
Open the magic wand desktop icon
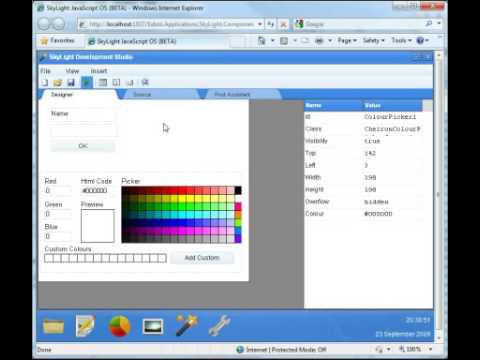(x=187, y=325)
